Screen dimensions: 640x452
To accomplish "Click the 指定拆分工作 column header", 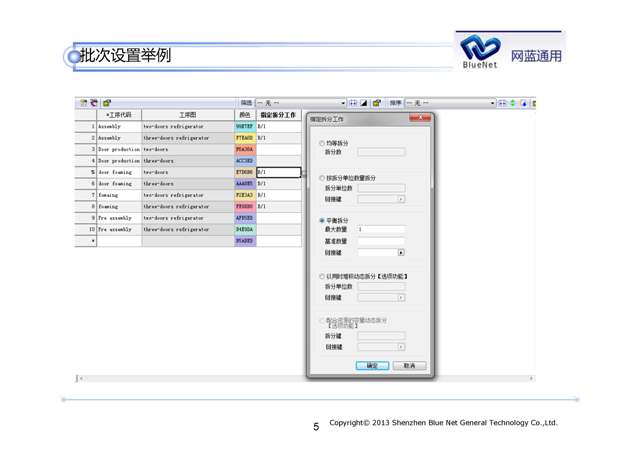I will coord(277,115).
